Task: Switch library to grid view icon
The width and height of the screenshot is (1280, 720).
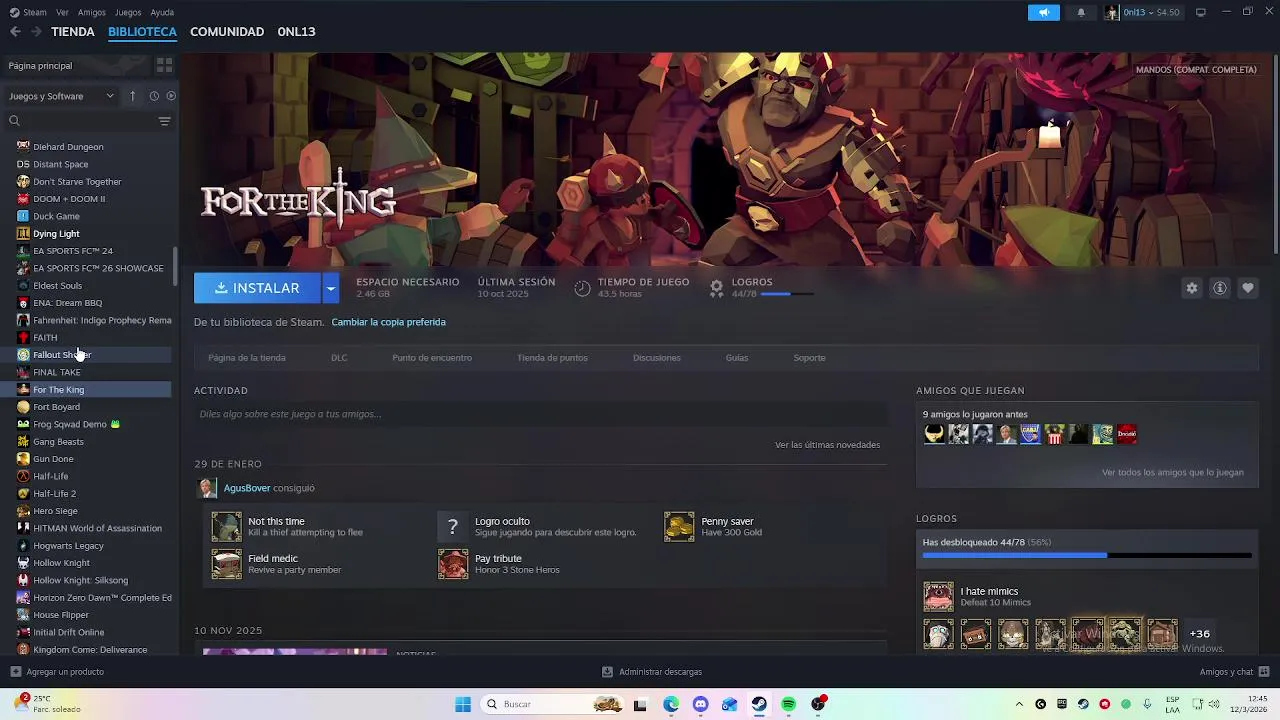Action: pyautogui.click(x=164, y=65)
